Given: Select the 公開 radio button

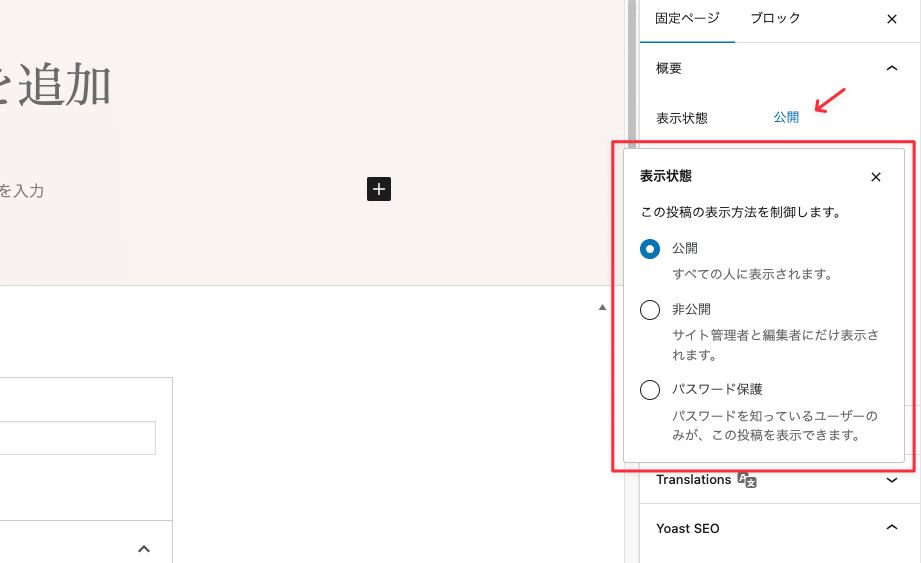Looking at the screenshot, I should pos(650,249).
